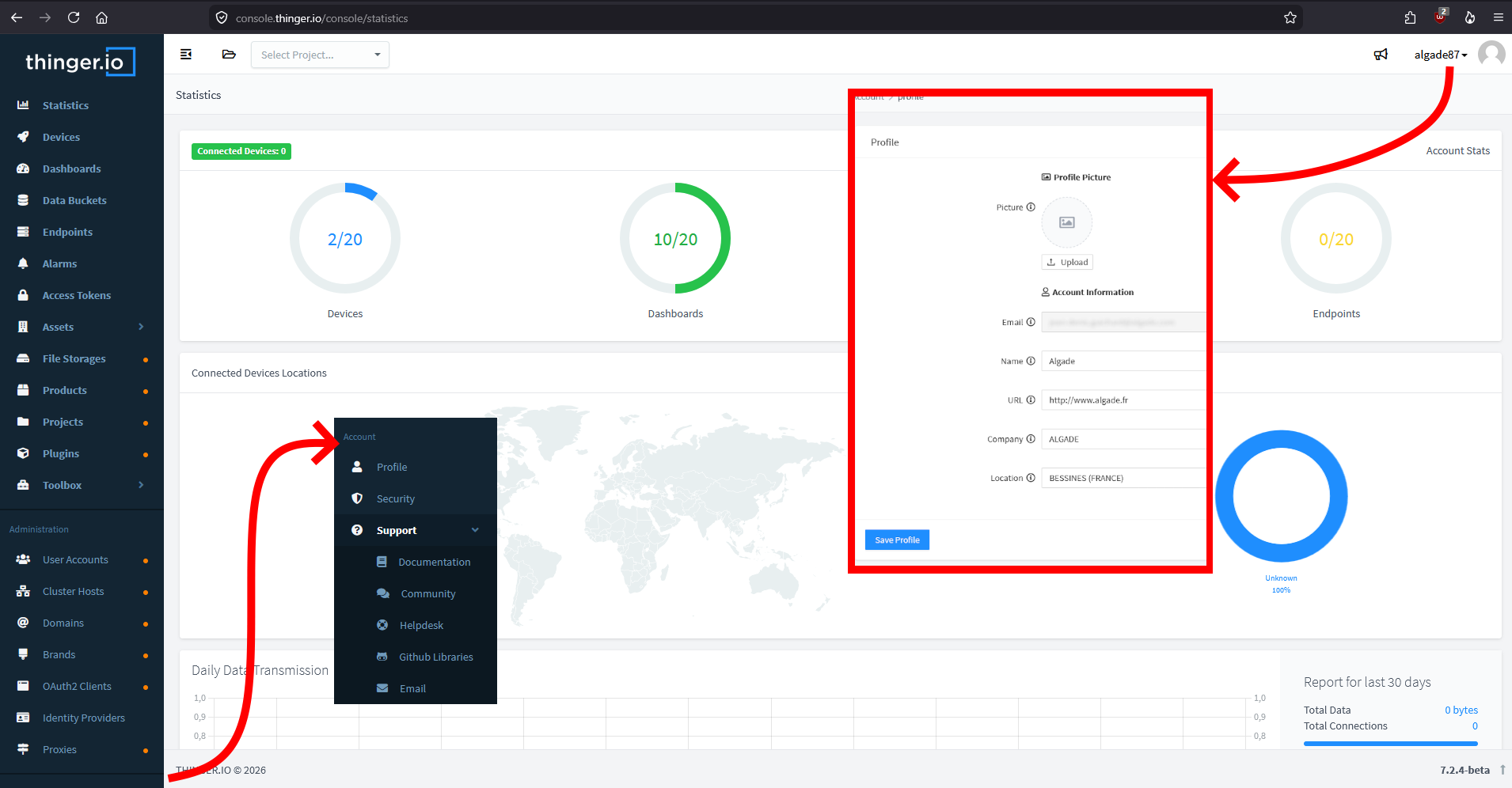Open the Community support link
1512x788 pixels.
tap(428, 593)
